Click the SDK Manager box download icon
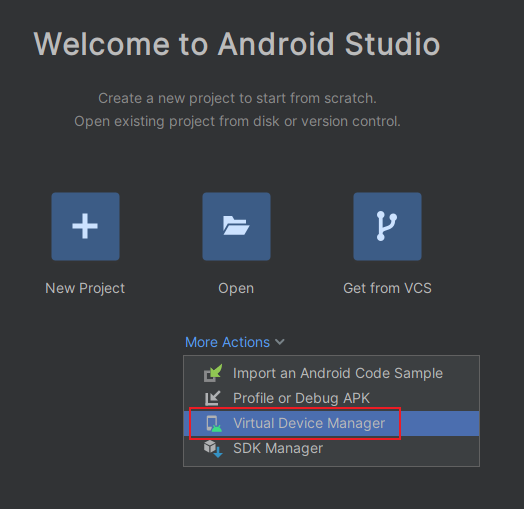This screenshot has height=509, width=524. (x=213, y=449)
